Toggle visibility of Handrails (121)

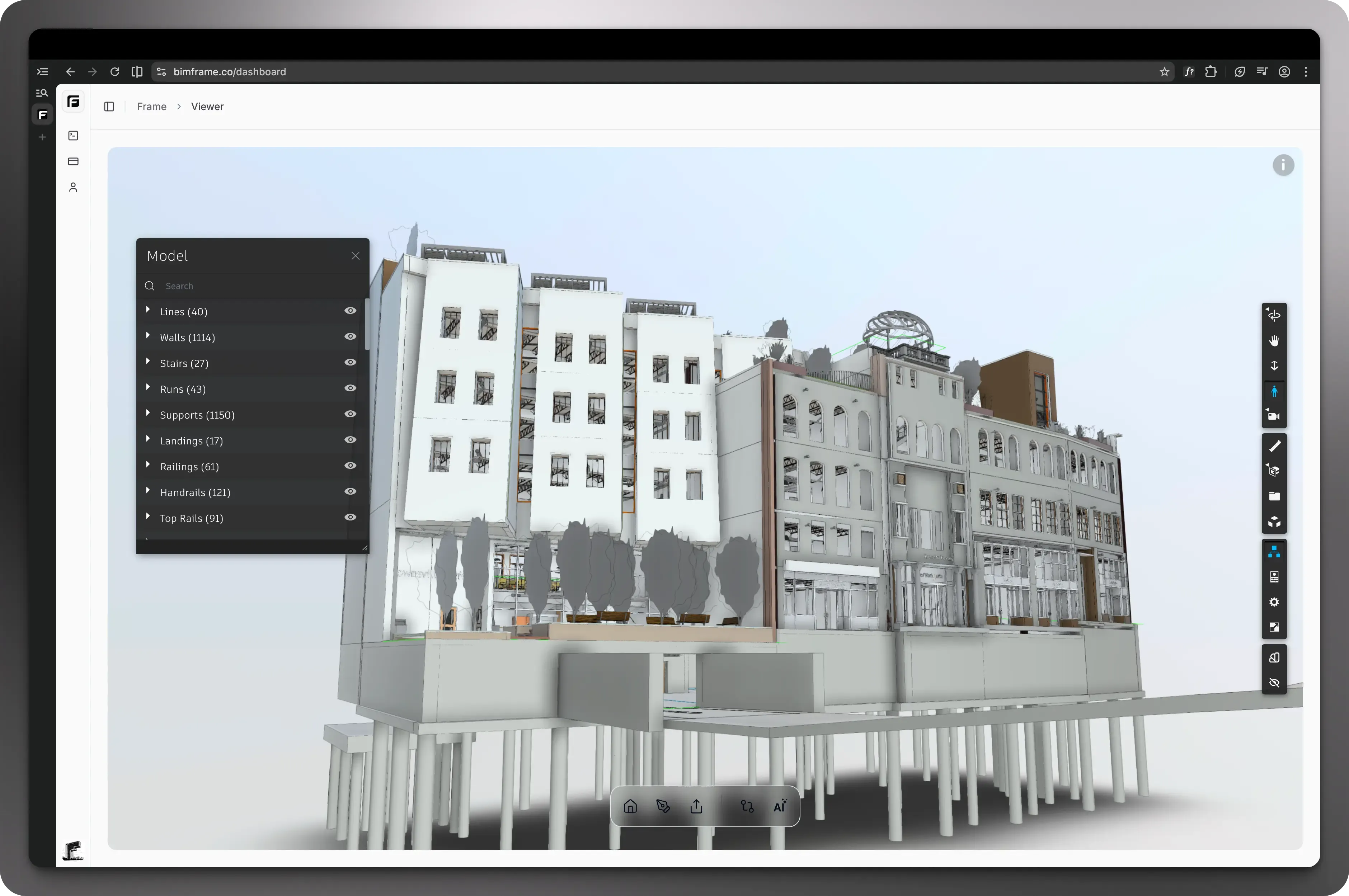(351, 491)
